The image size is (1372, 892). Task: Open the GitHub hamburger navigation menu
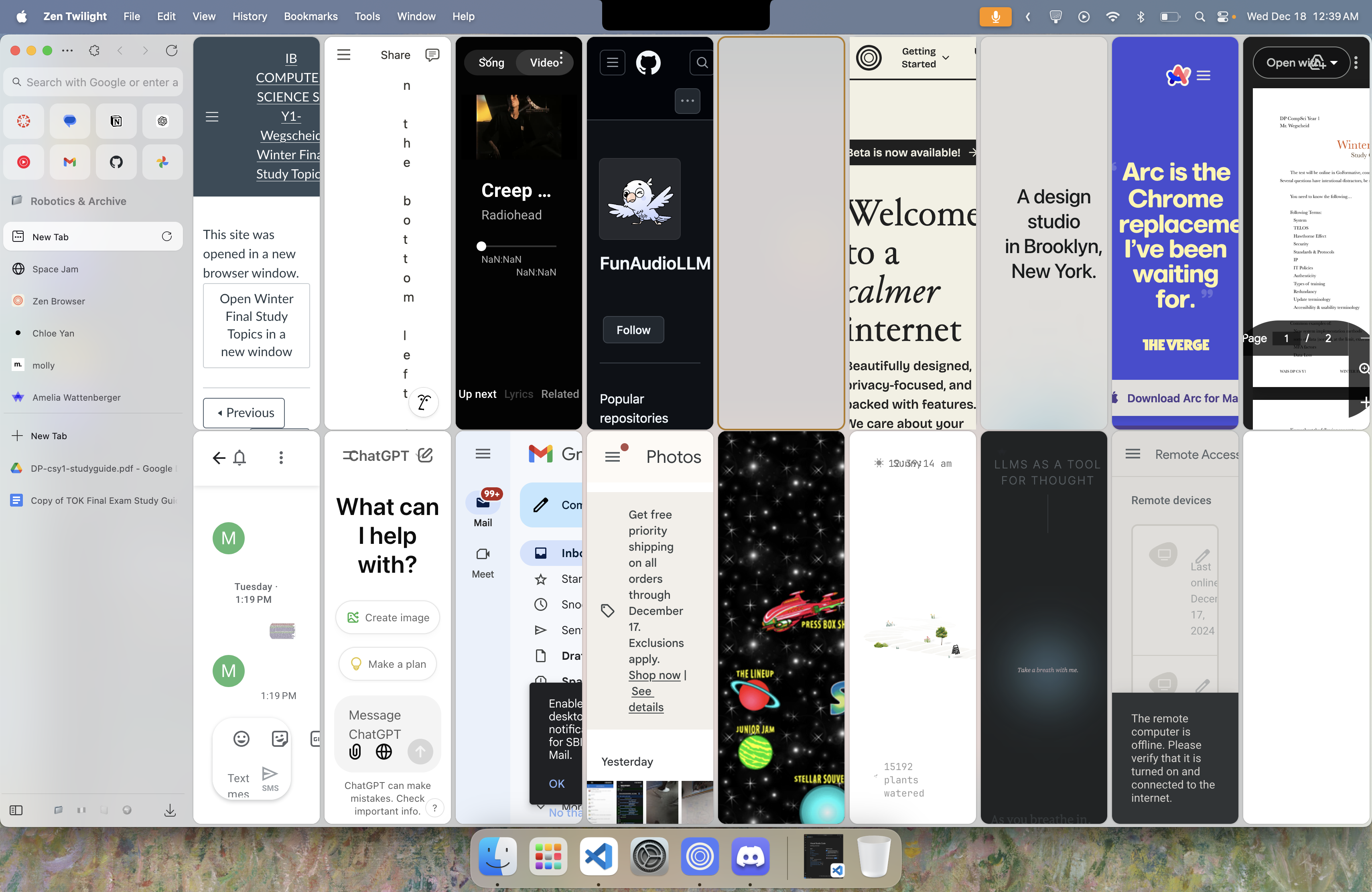point(612,63)
